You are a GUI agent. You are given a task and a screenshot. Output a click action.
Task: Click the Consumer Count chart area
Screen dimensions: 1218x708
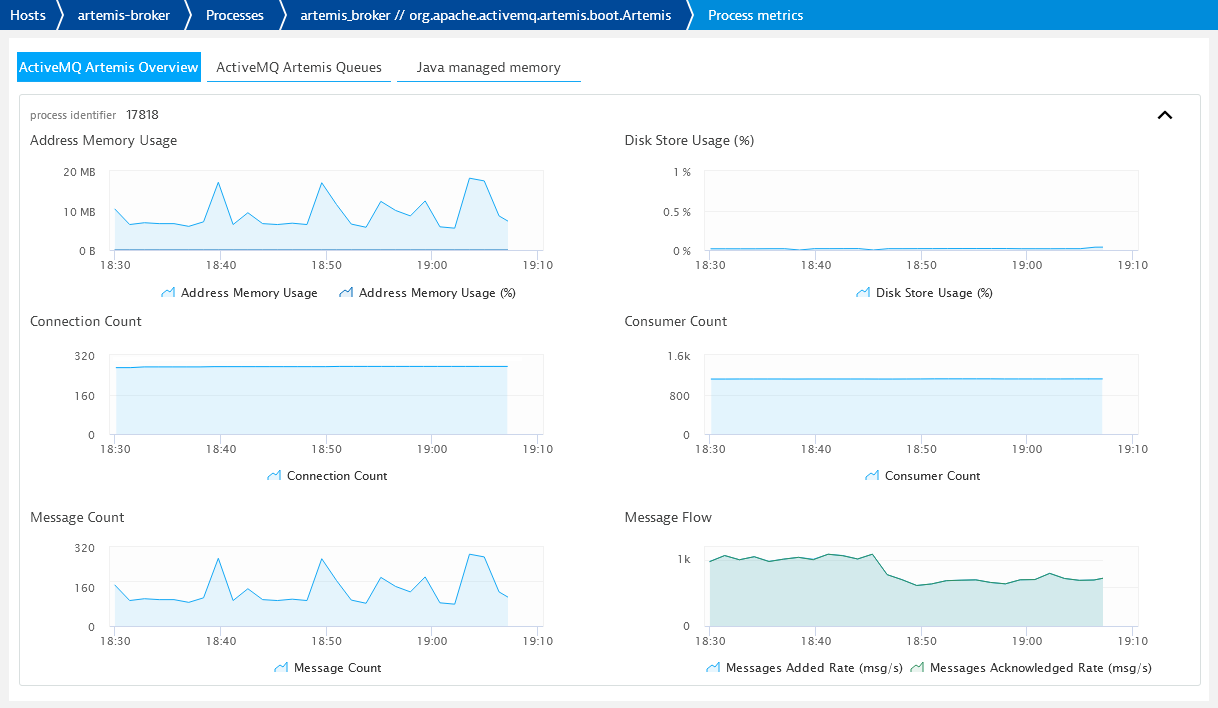[x=920, y=395]
